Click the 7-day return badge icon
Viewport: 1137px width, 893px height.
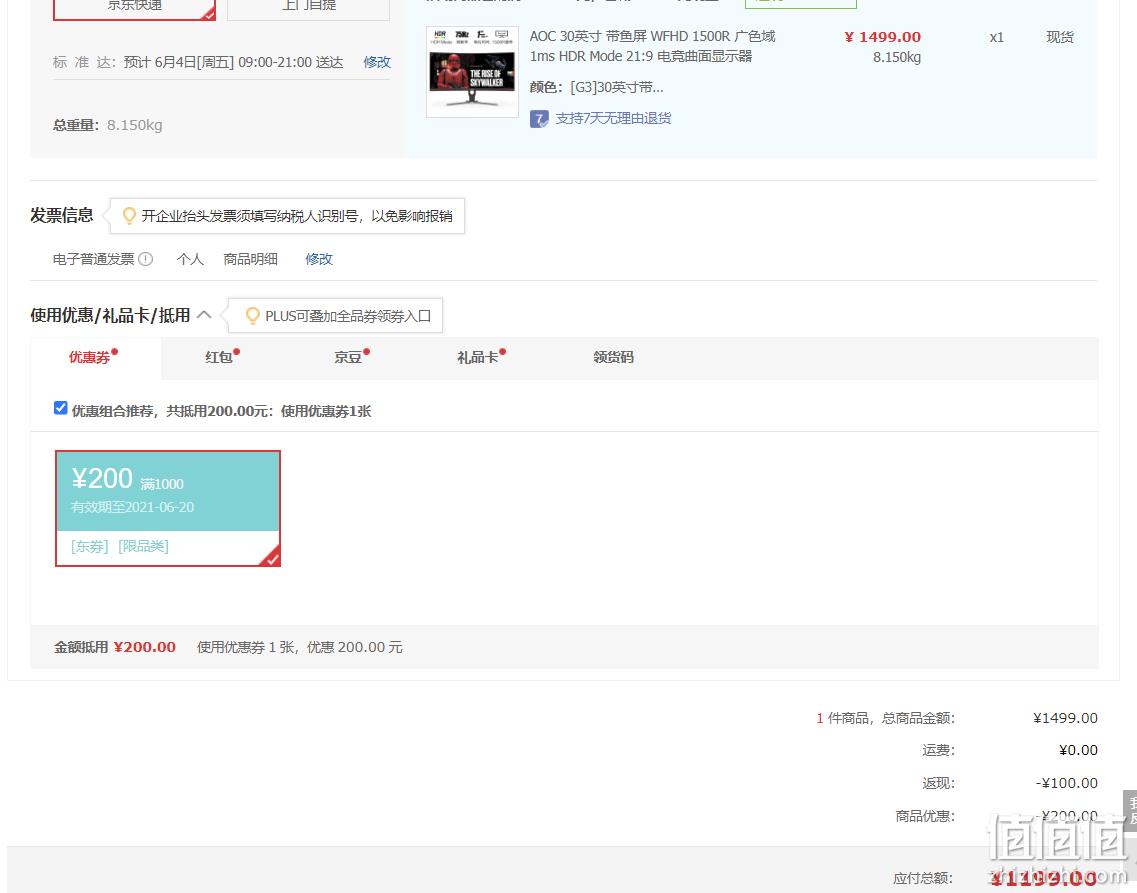click(539, 119)
